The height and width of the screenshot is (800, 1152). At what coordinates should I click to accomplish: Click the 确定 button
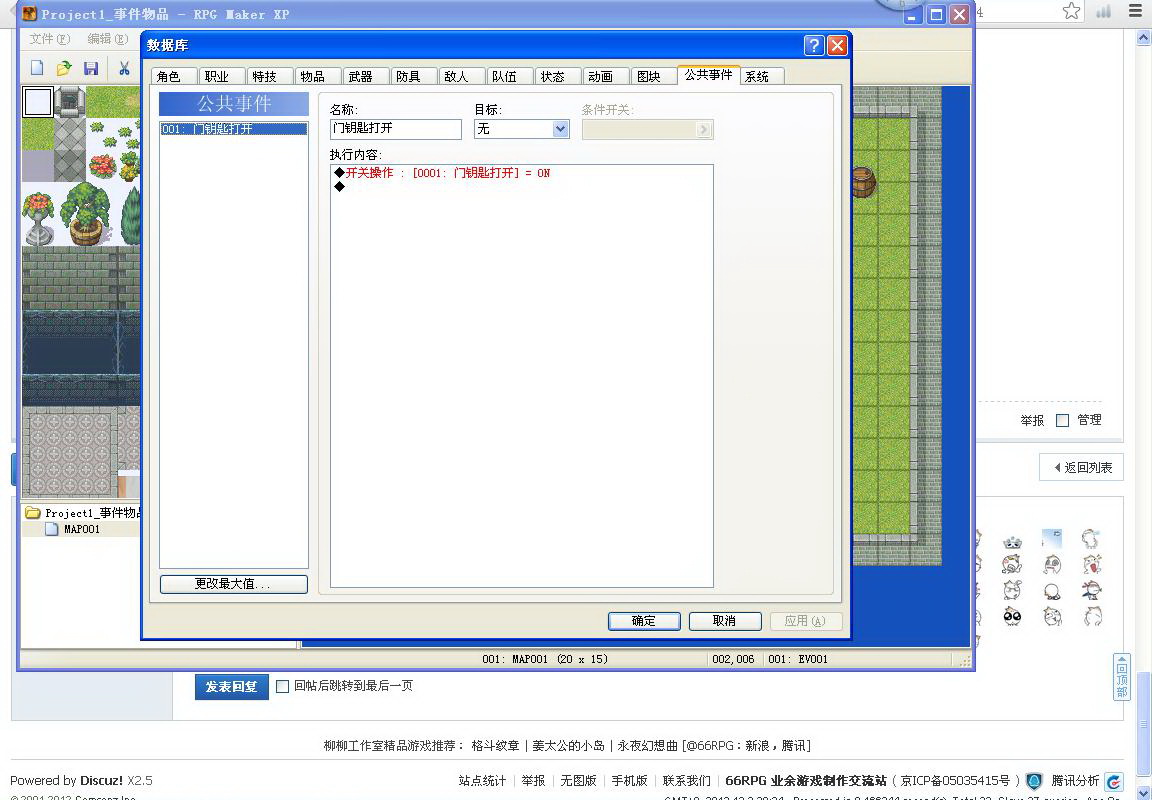(644, 621)
